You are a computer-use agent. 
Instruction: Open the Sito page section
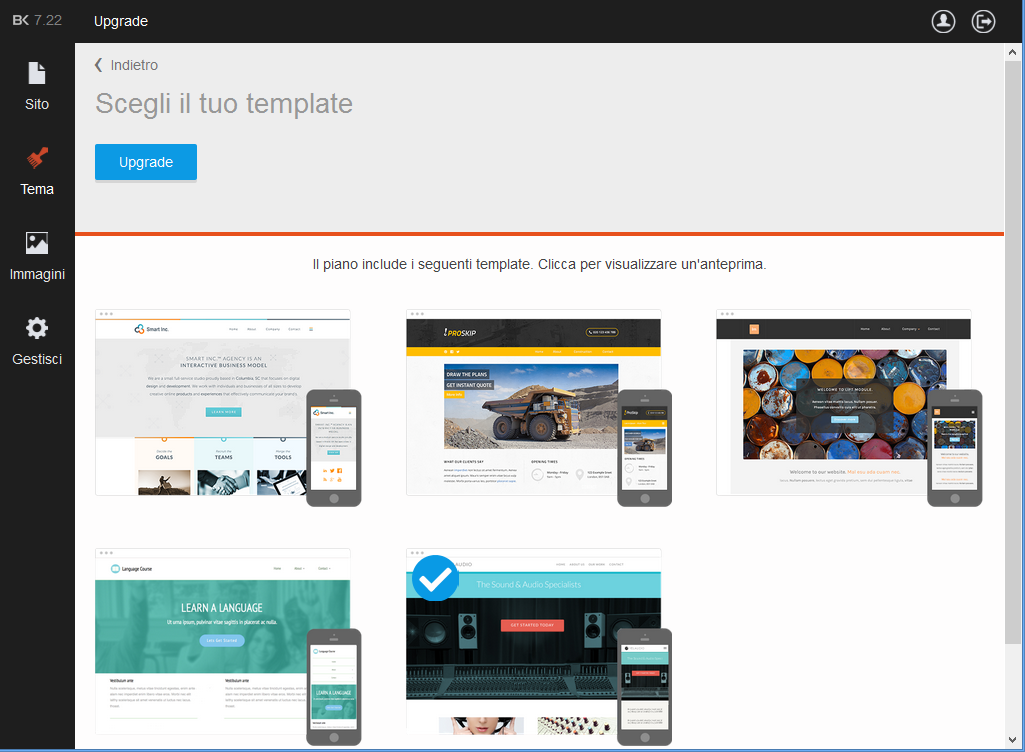(x=37, y=86)
